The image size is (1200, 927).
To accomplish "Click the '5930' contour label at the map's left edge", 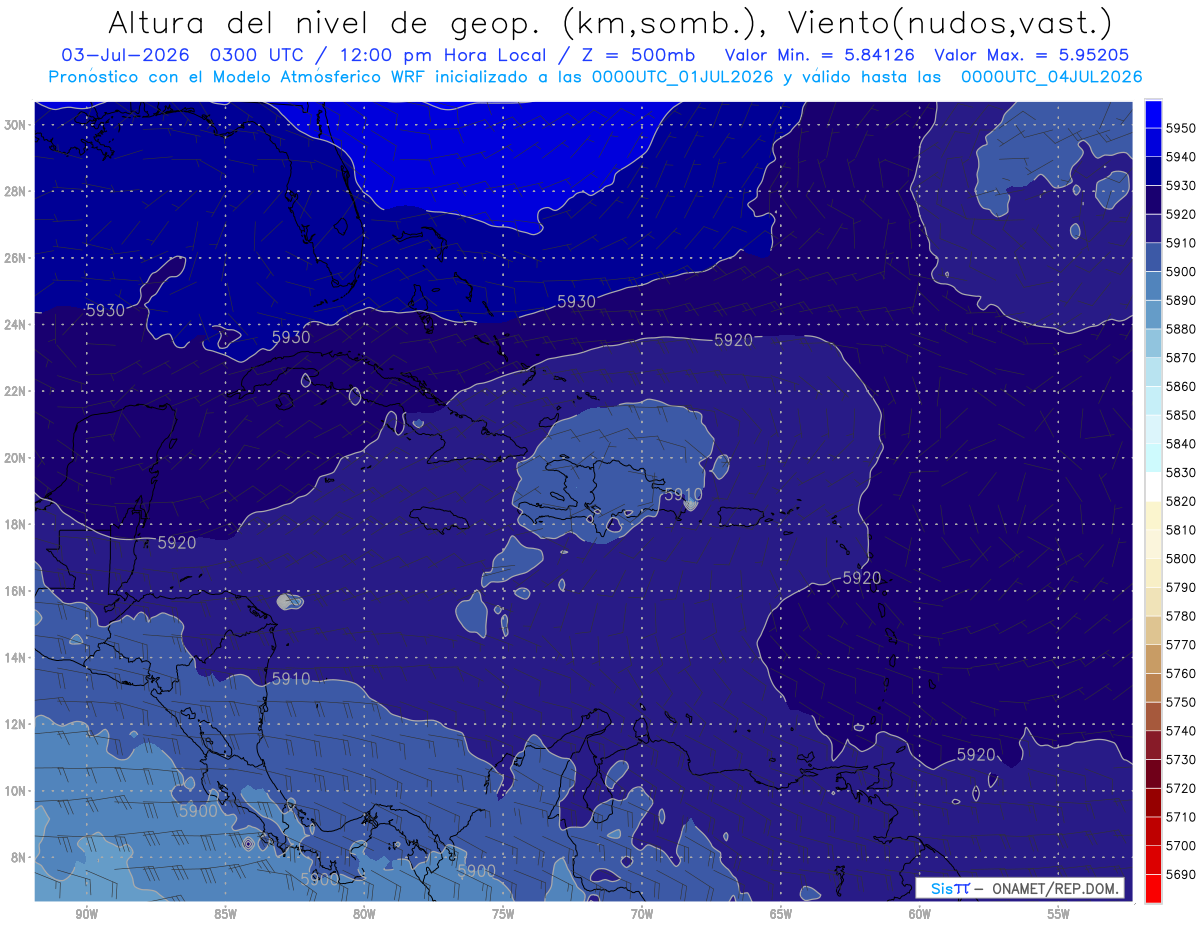I will coord(105,311).
